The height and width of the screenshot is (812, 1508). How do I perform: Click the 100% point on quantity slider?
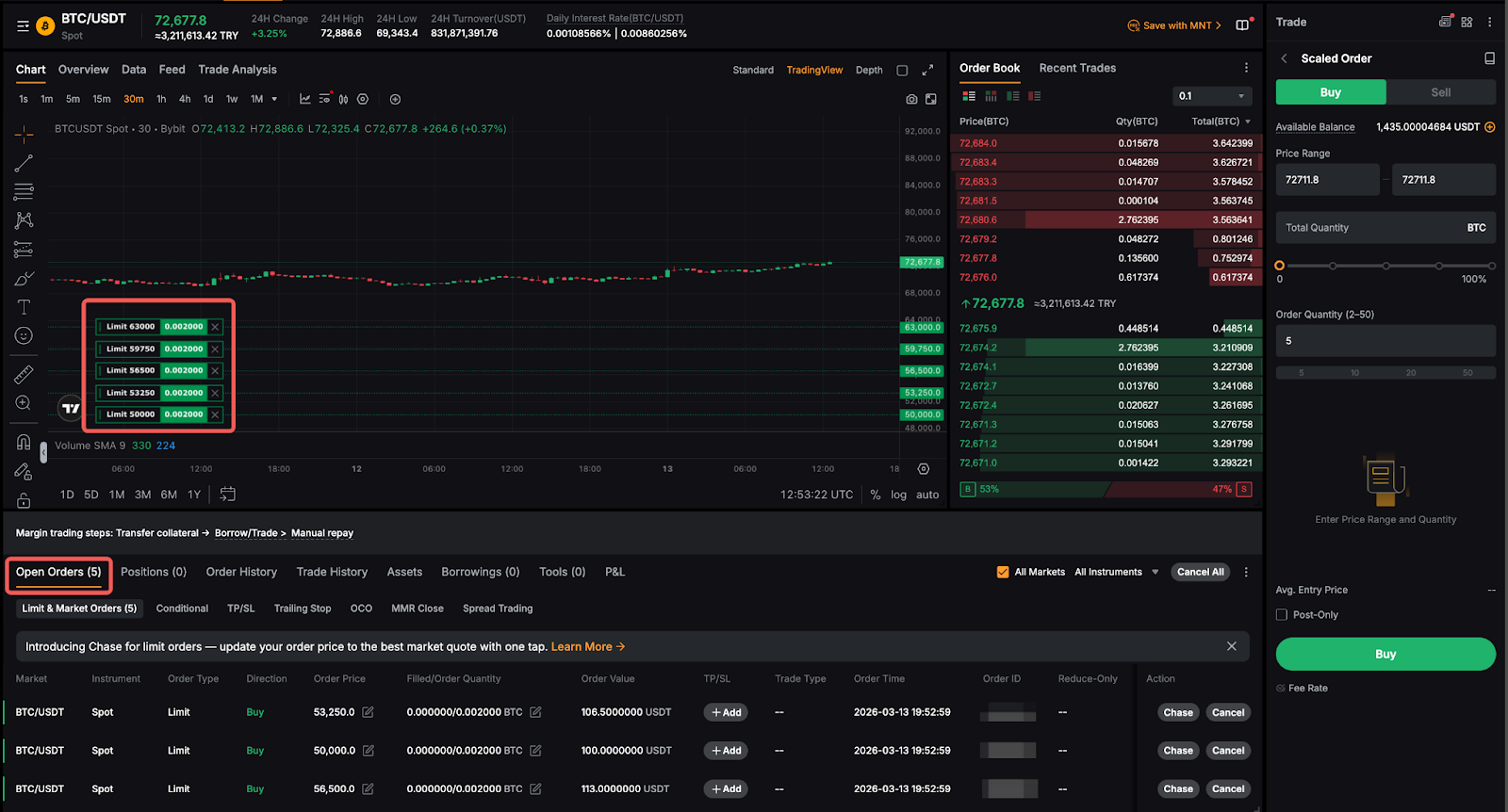1491,266
